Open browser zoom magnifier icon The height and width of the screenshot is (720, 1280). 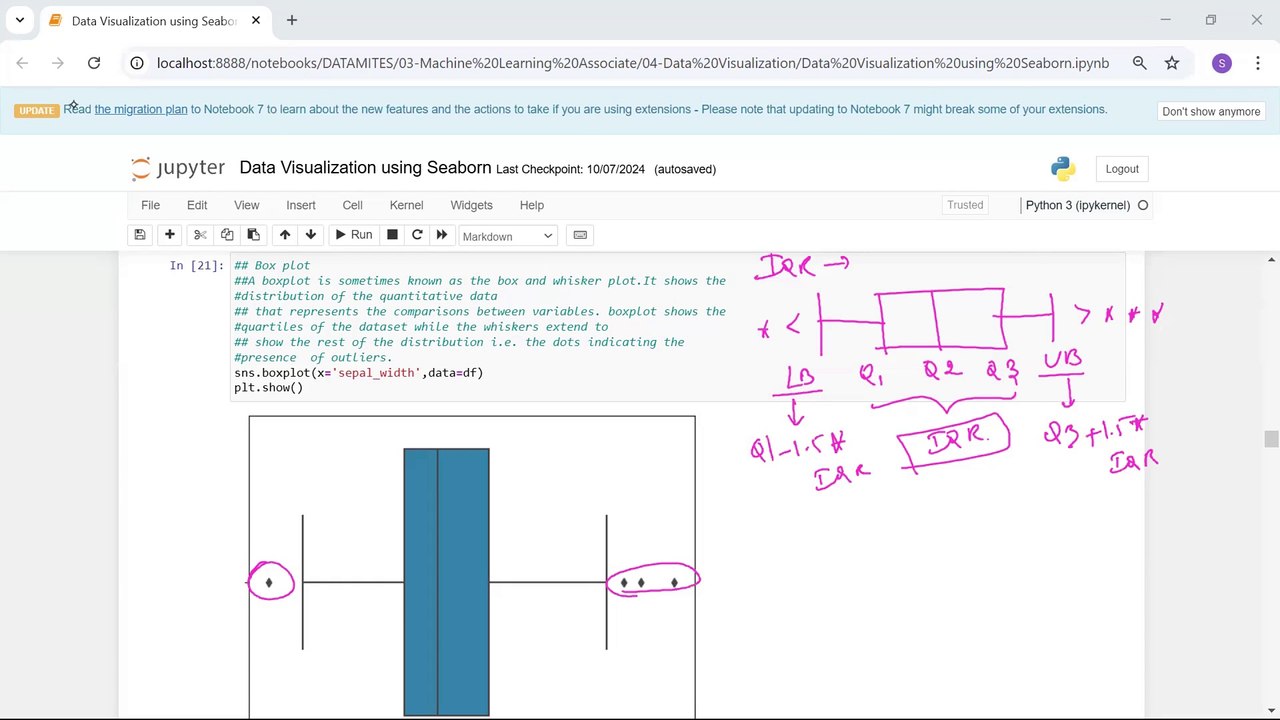(1139, 63)
